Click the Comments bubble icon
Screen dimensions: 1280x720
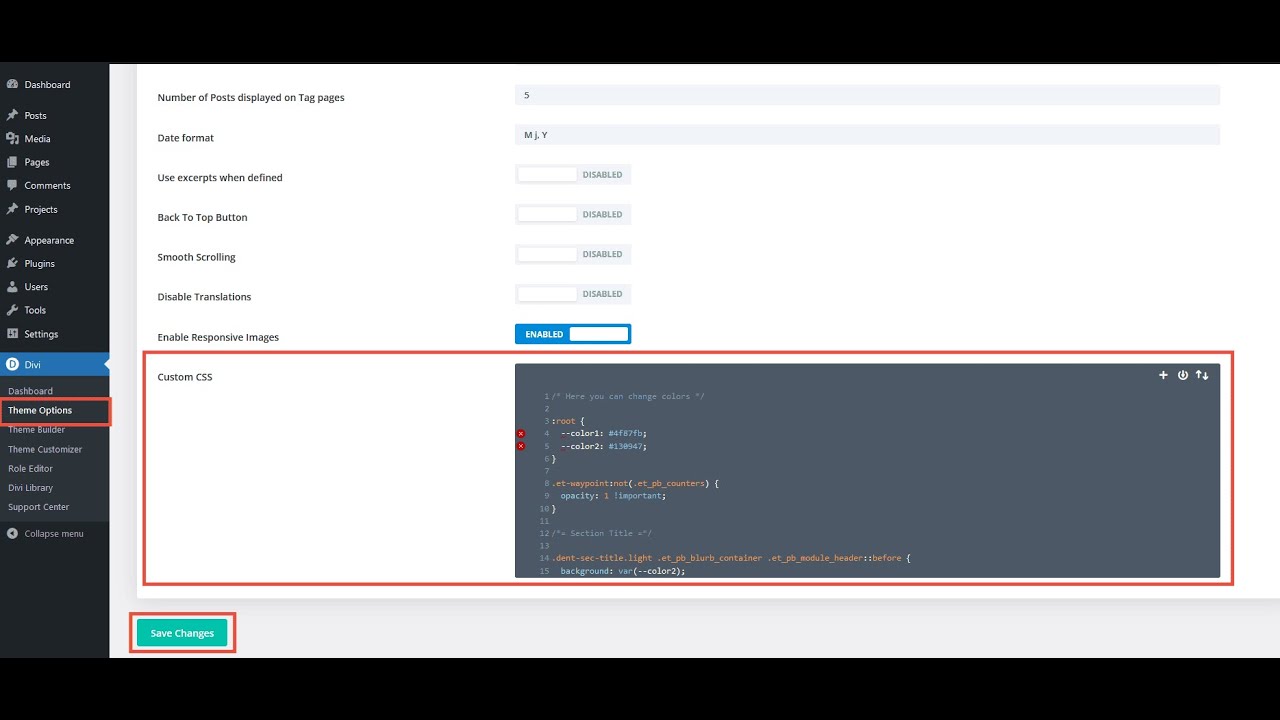[x=12, y=185]
